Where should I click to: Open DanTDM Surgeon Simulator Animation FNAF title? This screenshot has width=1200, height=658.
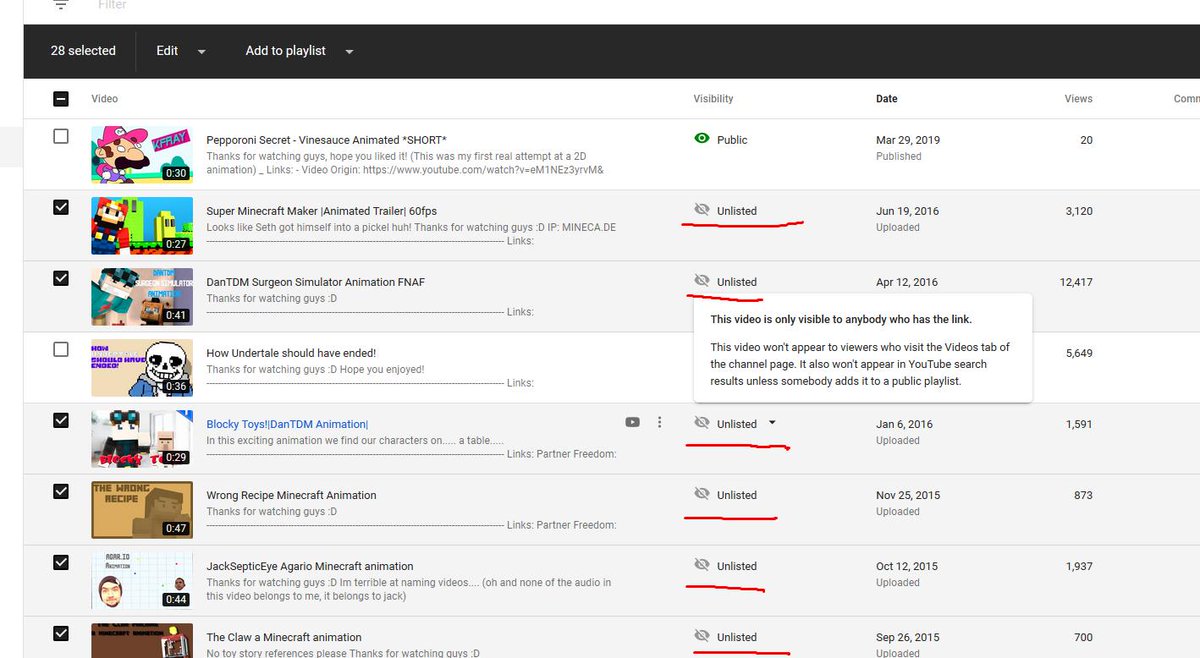coord(315,282)
